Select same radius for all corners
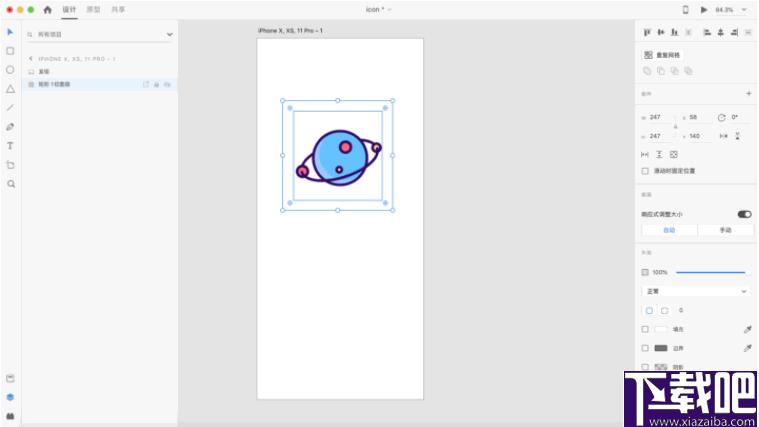 click(x=650, y=311)
